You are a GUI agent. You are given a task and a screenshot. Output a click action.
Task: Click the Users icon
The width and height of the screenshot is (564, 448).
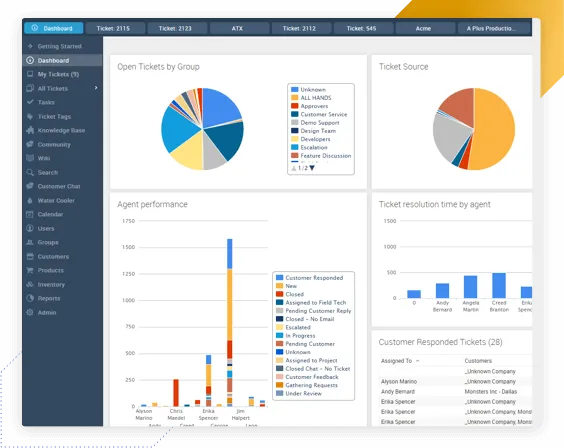click(30, 228)
